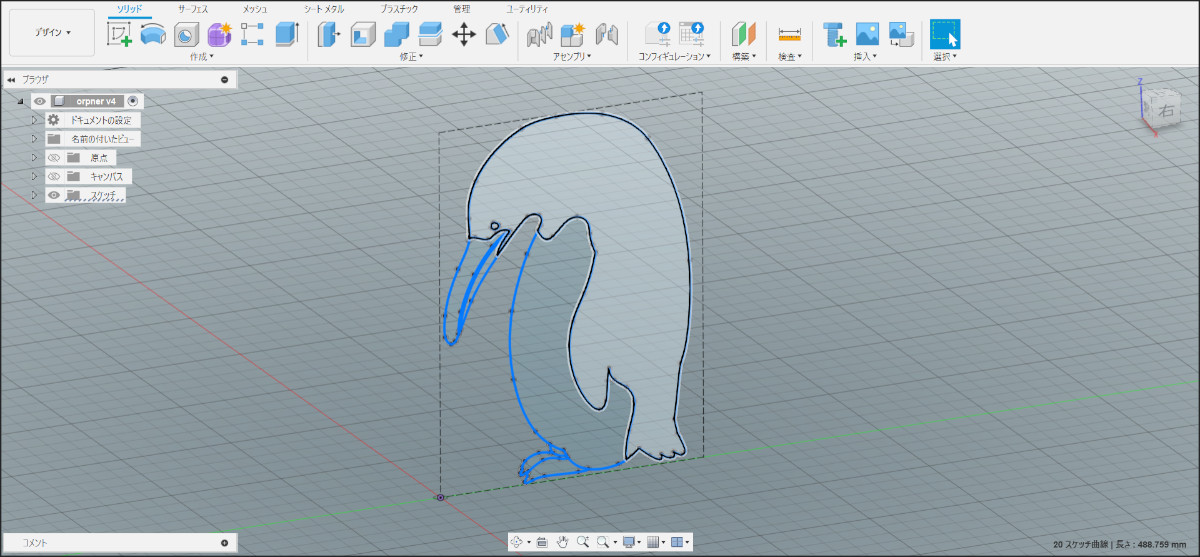This screenshot has height=557, width=1200.
Task: Click the Create Sketch tool icon
Action: [120, 35]
